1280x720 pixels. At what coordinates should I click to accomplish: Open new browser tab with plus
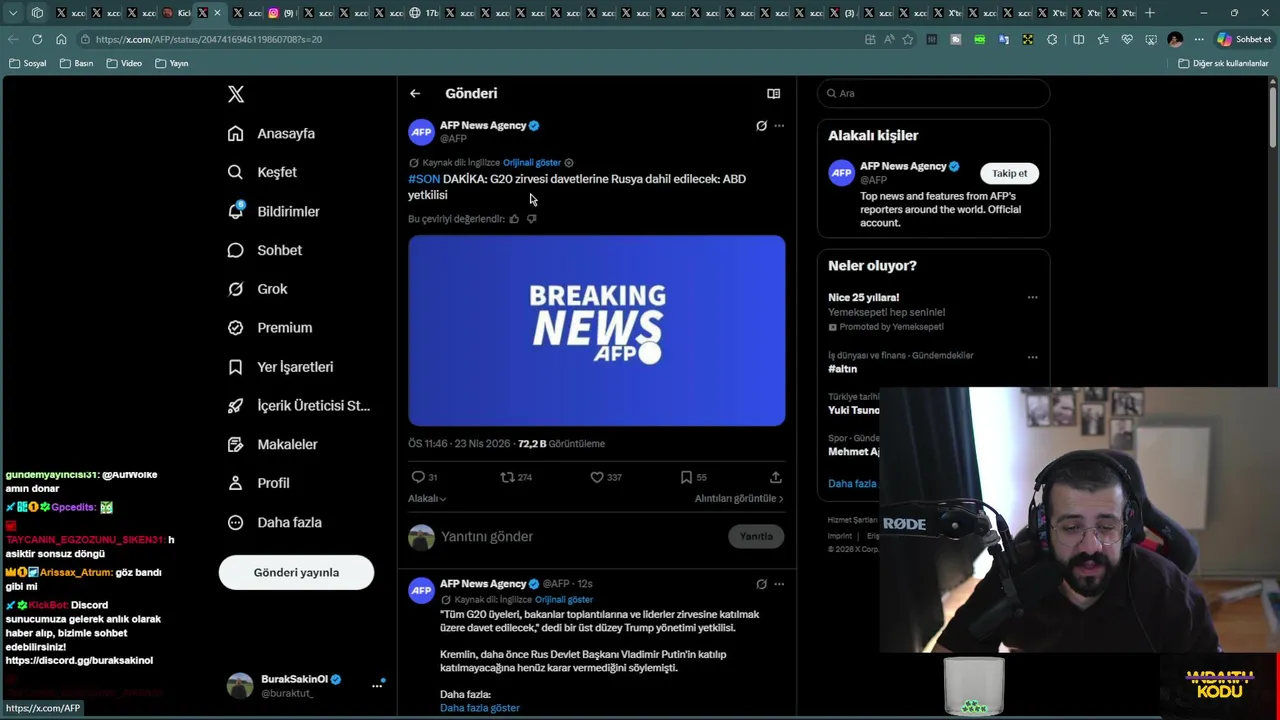[1150, 13]
